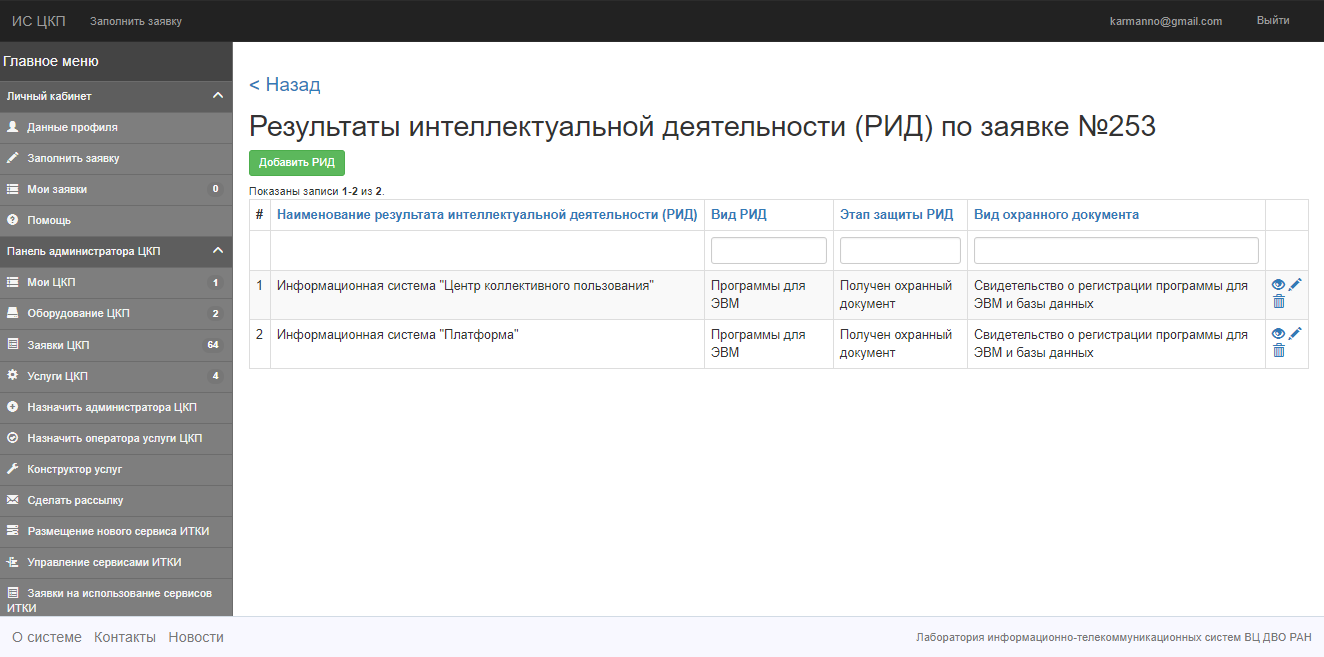Image resolution: width=1324 pixels, height=657 pixels.
Task: Click the list icon beside Мои ЦКП
Action: click(x=13, y=282)
